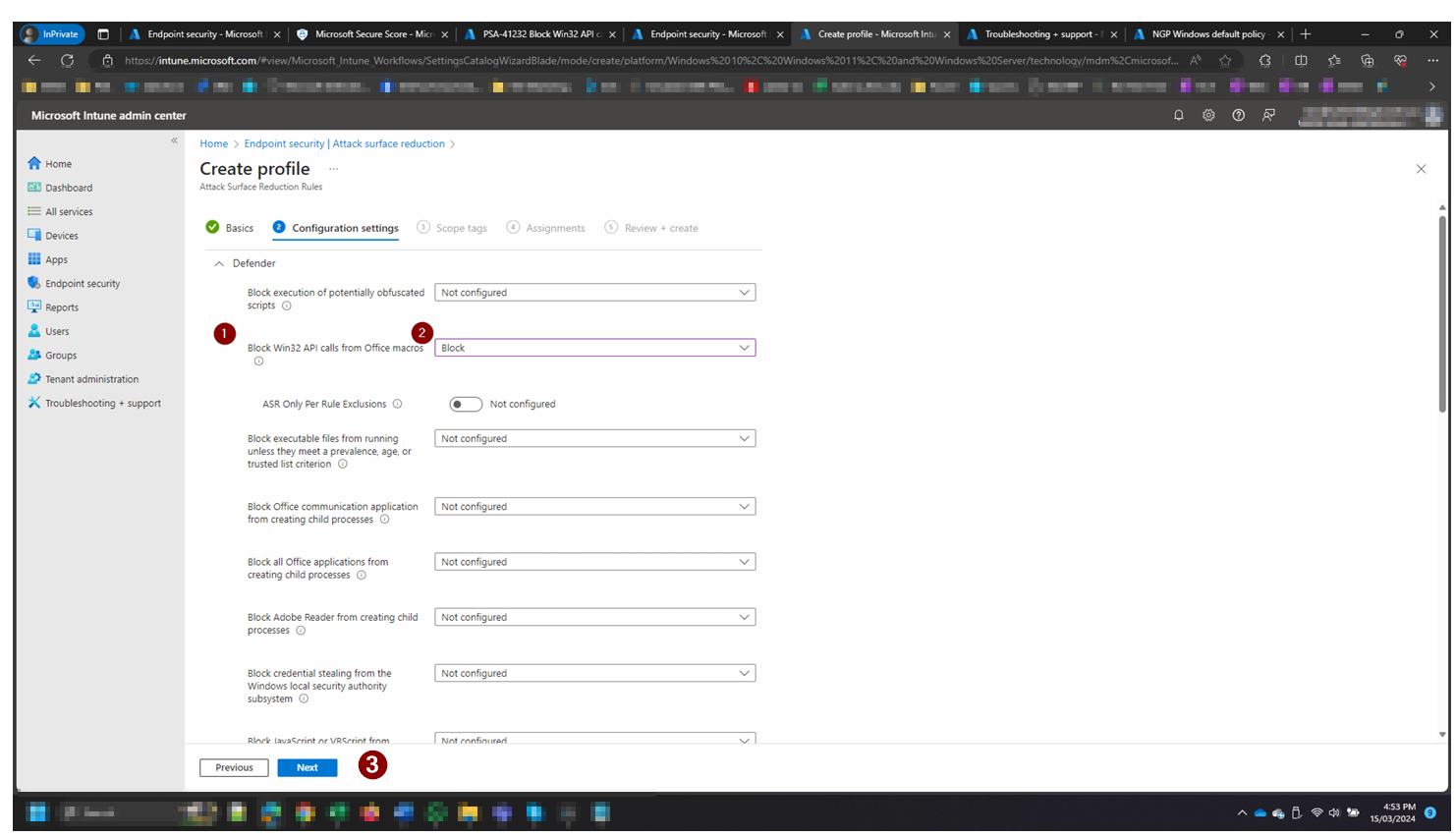The image size is (1456, 837).
Task: Select the Configuration settings step
Action: 336,228
